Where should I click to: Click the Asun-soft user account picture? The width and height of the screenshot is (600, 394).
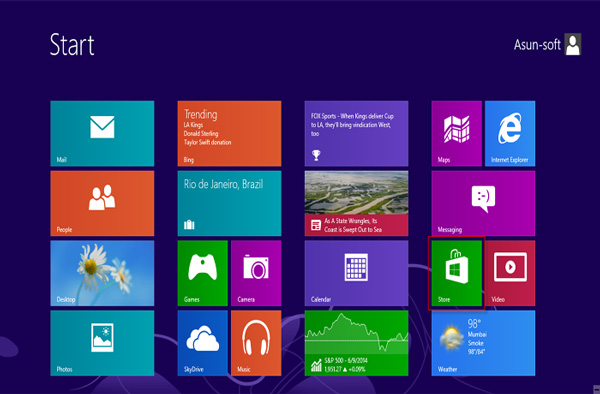click(x=573, y=44)
